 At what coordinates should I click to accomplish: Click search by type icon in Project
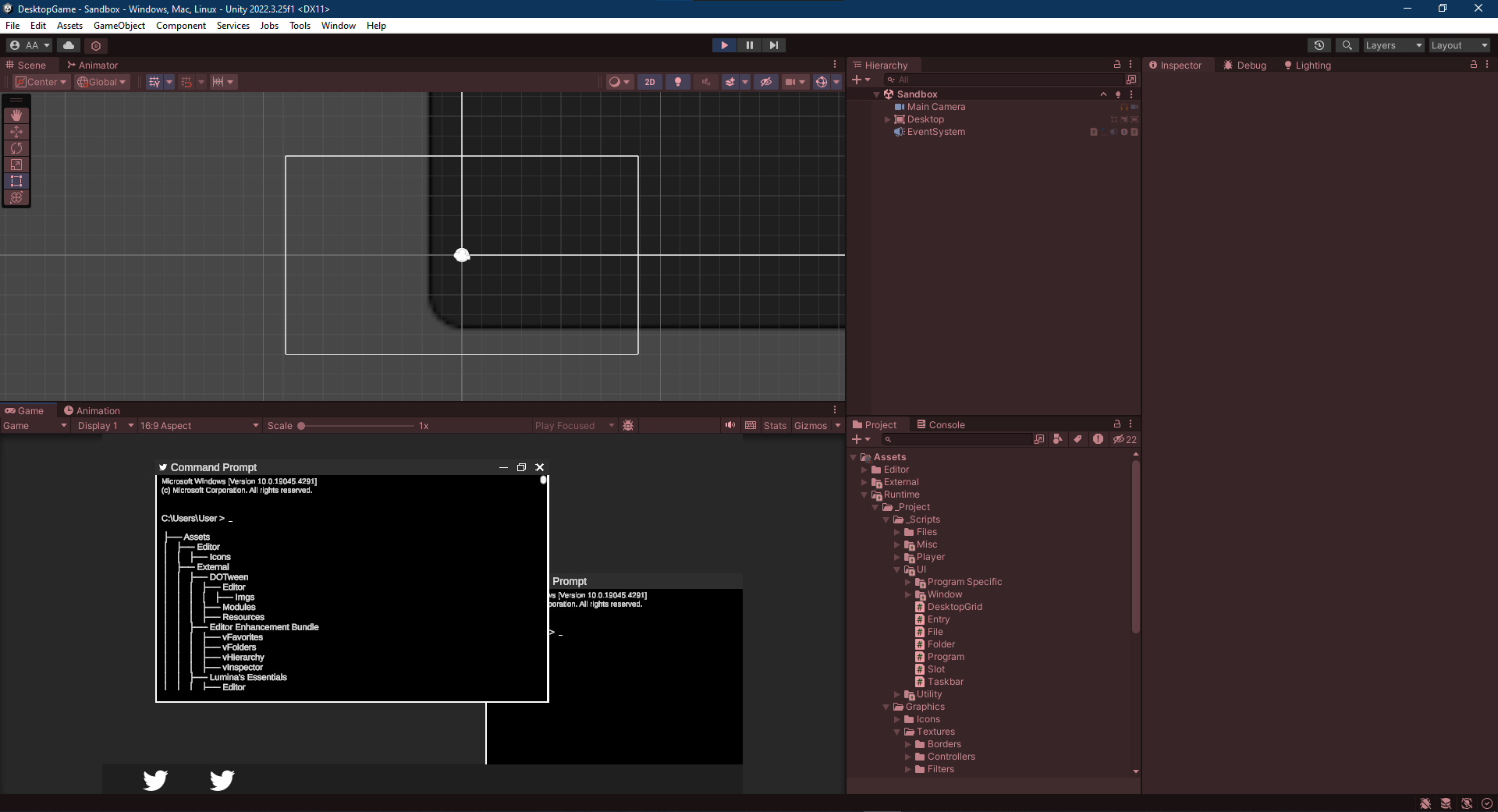tap(1057, 439)
